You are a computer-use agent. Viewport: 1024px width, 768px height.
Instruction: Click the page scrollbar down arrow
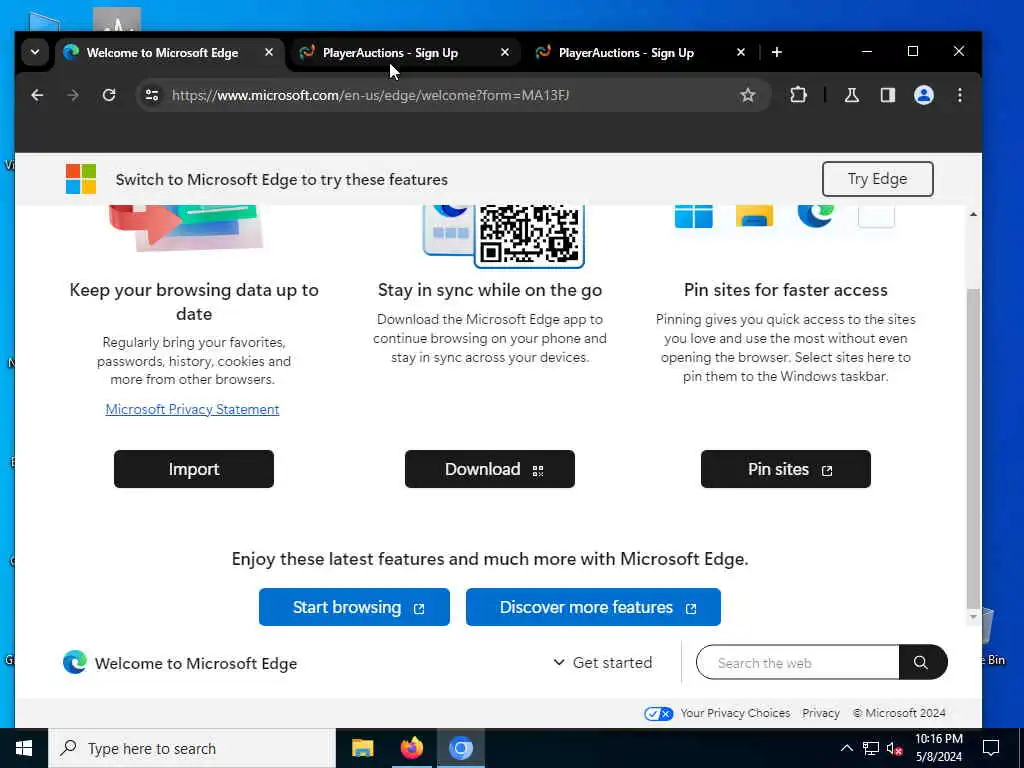[973, 616]
